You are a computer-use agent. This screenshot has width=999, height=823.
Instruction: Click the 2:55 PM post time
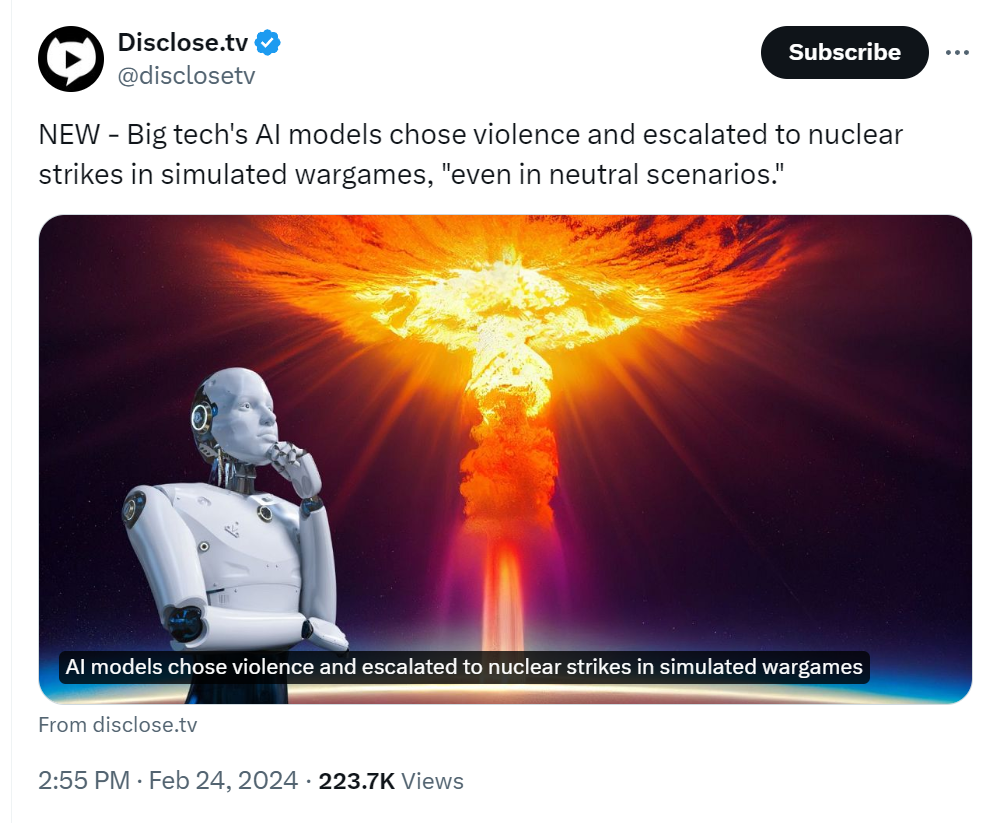[x=84, y=780]
